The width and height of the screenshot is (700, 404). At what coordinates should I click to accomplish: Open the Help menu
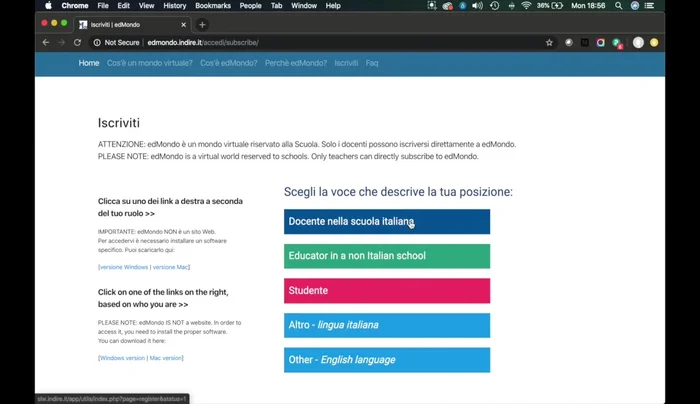(333, 6)
